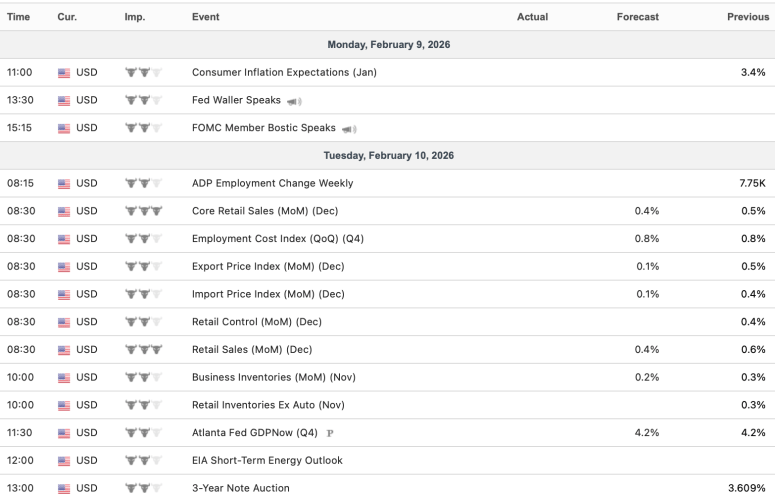Open the Retail Inventories Ex Auto (Nov) event

[267, 405]
